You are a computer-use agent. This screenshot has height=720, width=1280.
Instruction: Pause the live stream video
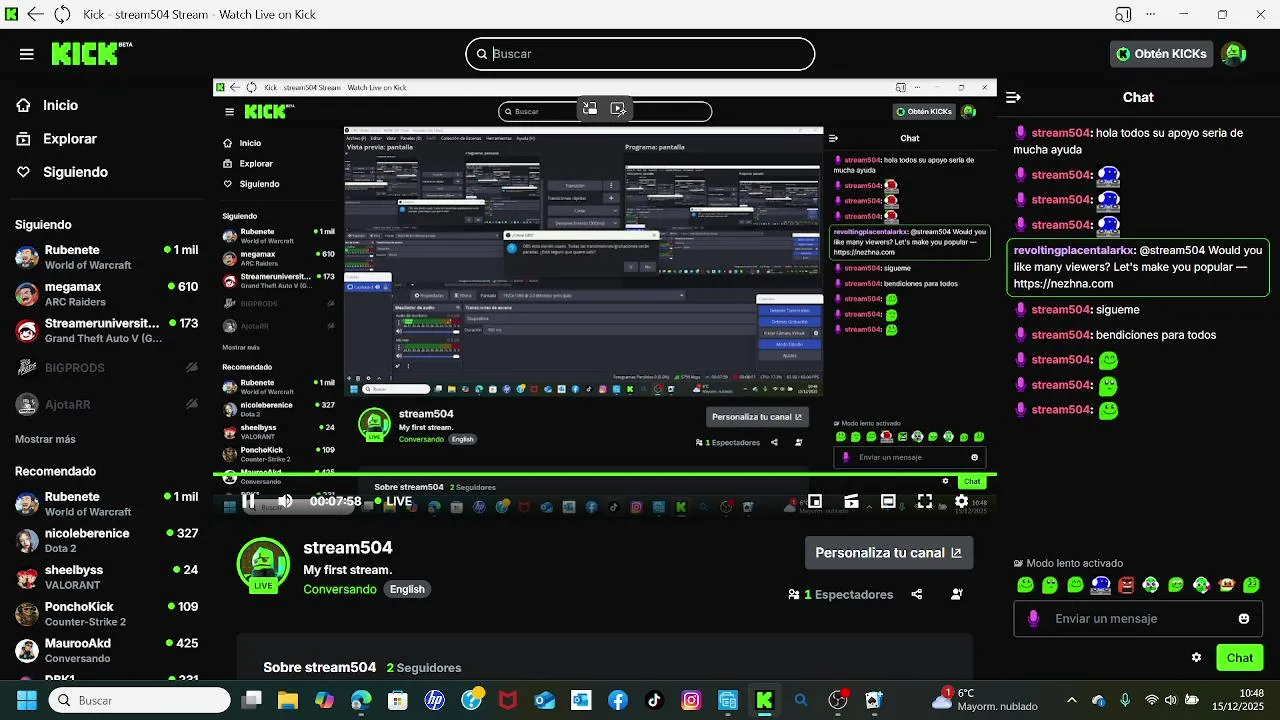(249, 501)
